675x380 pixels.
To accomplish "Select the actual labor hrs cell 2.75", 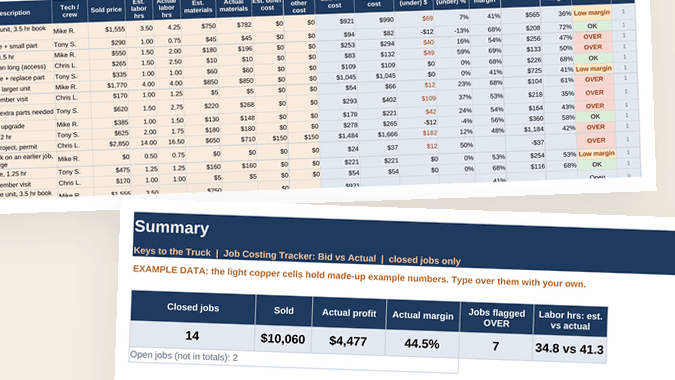I will tap(176, 107).
